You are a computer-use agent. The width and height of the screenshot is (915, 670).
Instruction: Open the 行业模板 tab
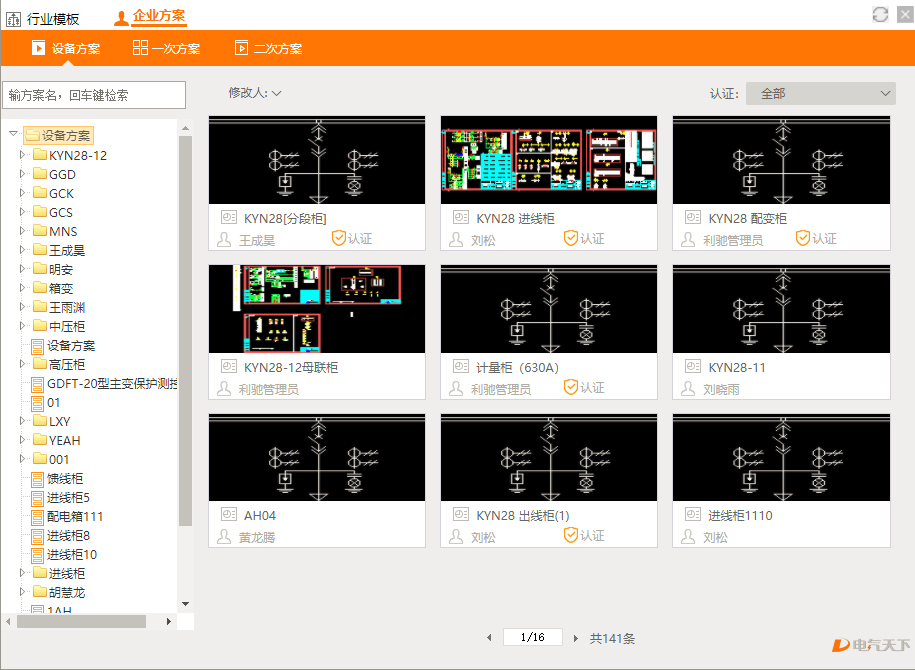[43, 19]
